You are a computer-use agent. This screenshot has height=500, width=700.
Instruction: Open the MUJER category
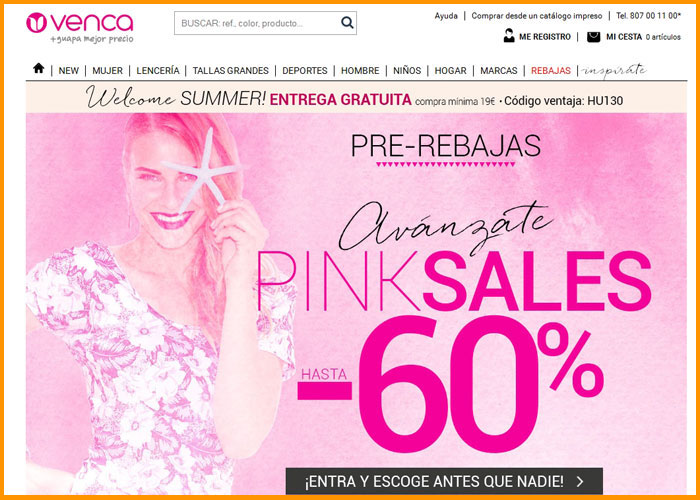108,71
